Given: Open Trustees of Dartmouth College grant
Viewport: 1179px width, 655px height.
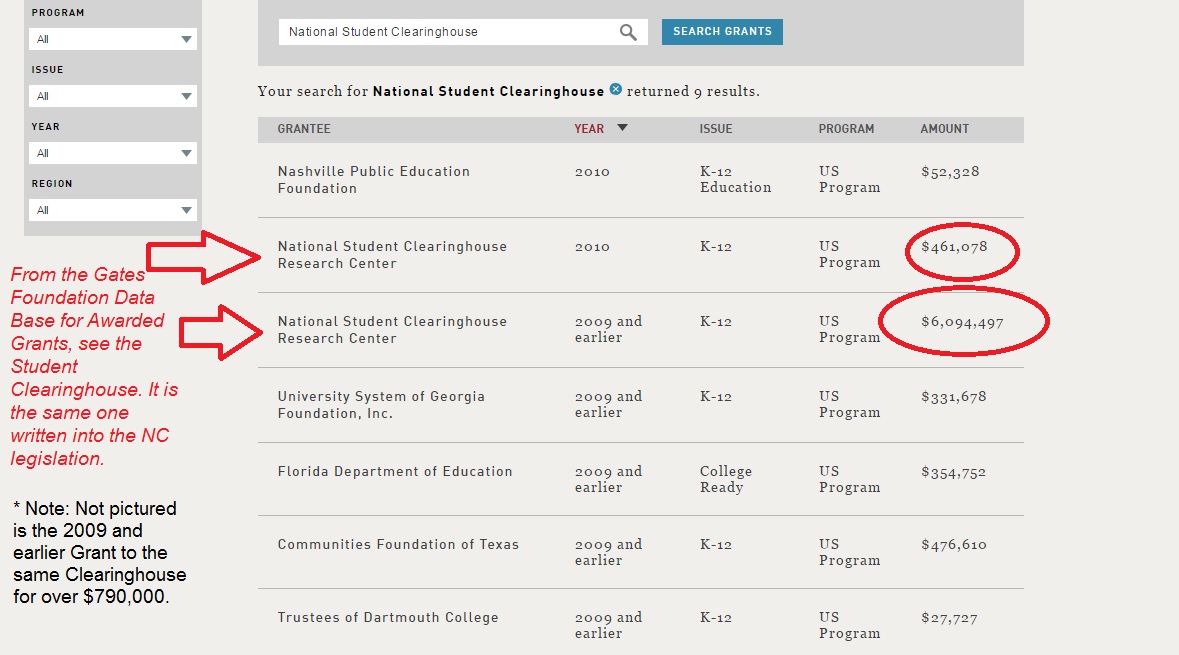Looking at the screenshot, I should [388, 617].
